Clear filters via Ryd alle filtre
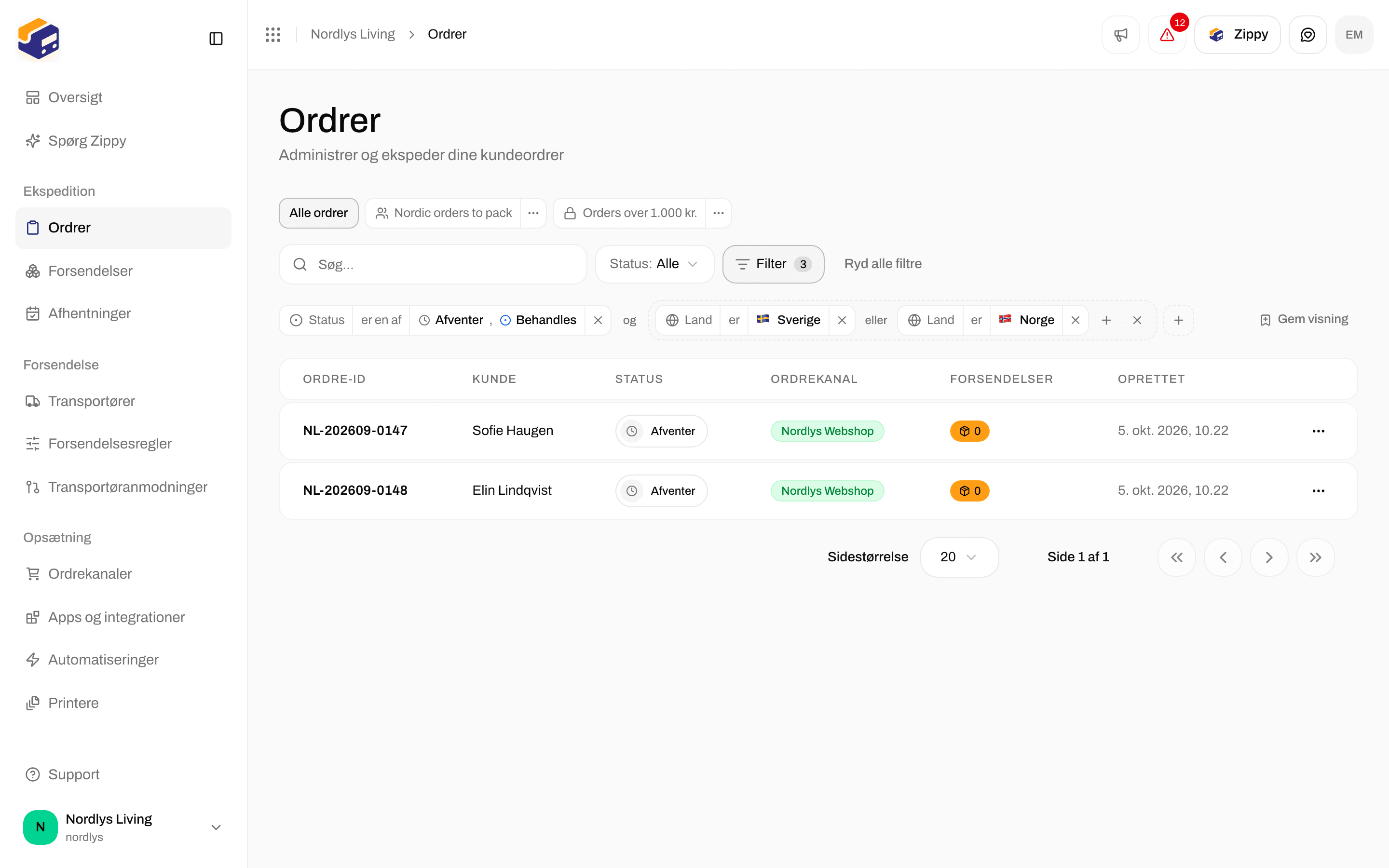Image resolution: width=1389 pixels, height=868 pixels. [883, 264]
